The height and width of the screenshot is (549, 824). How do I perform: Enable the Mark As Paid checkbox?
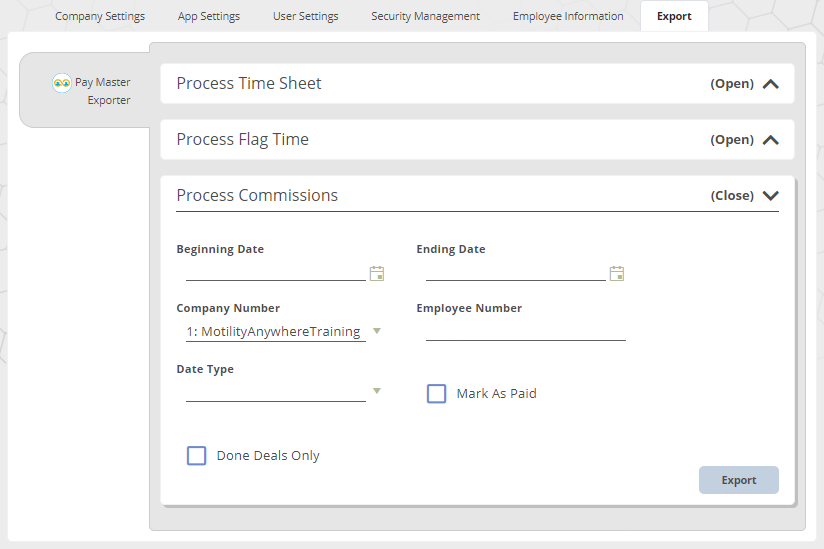point(436,393)
